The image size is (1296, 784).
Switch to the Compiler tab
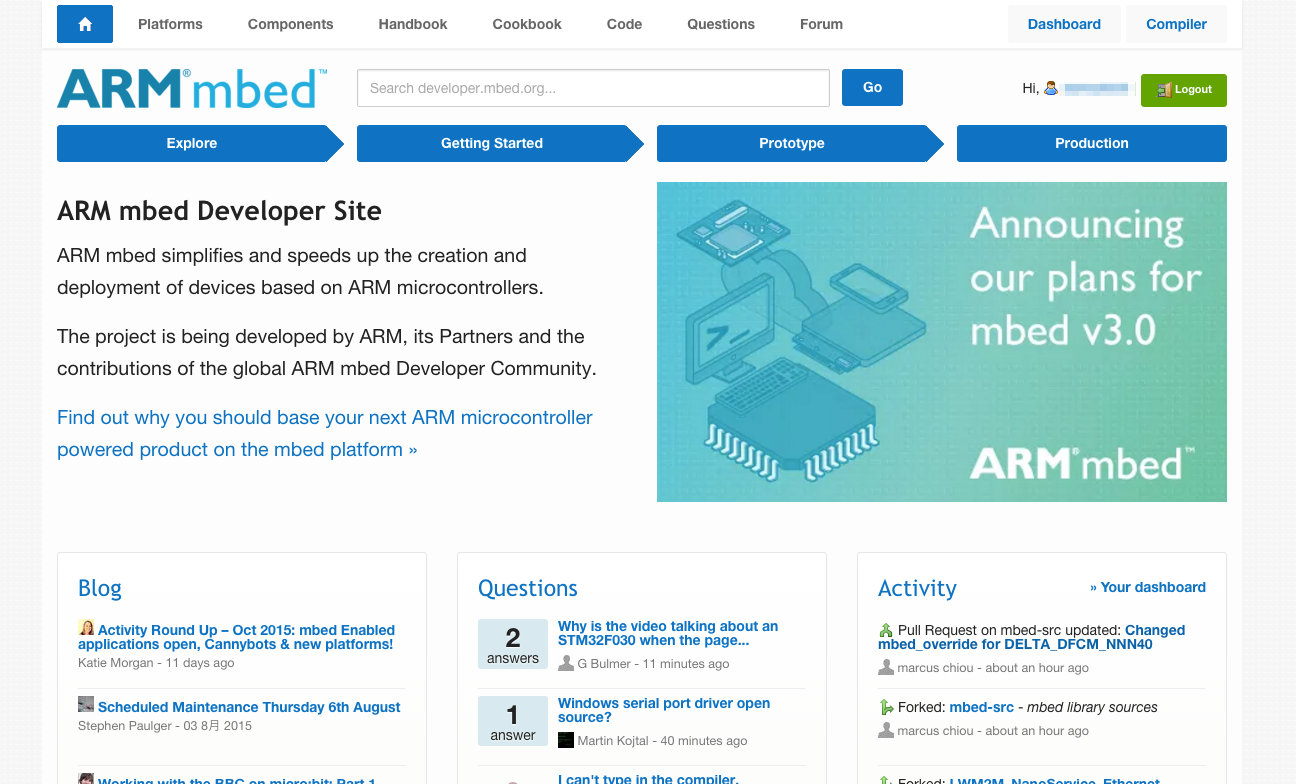1176,24
